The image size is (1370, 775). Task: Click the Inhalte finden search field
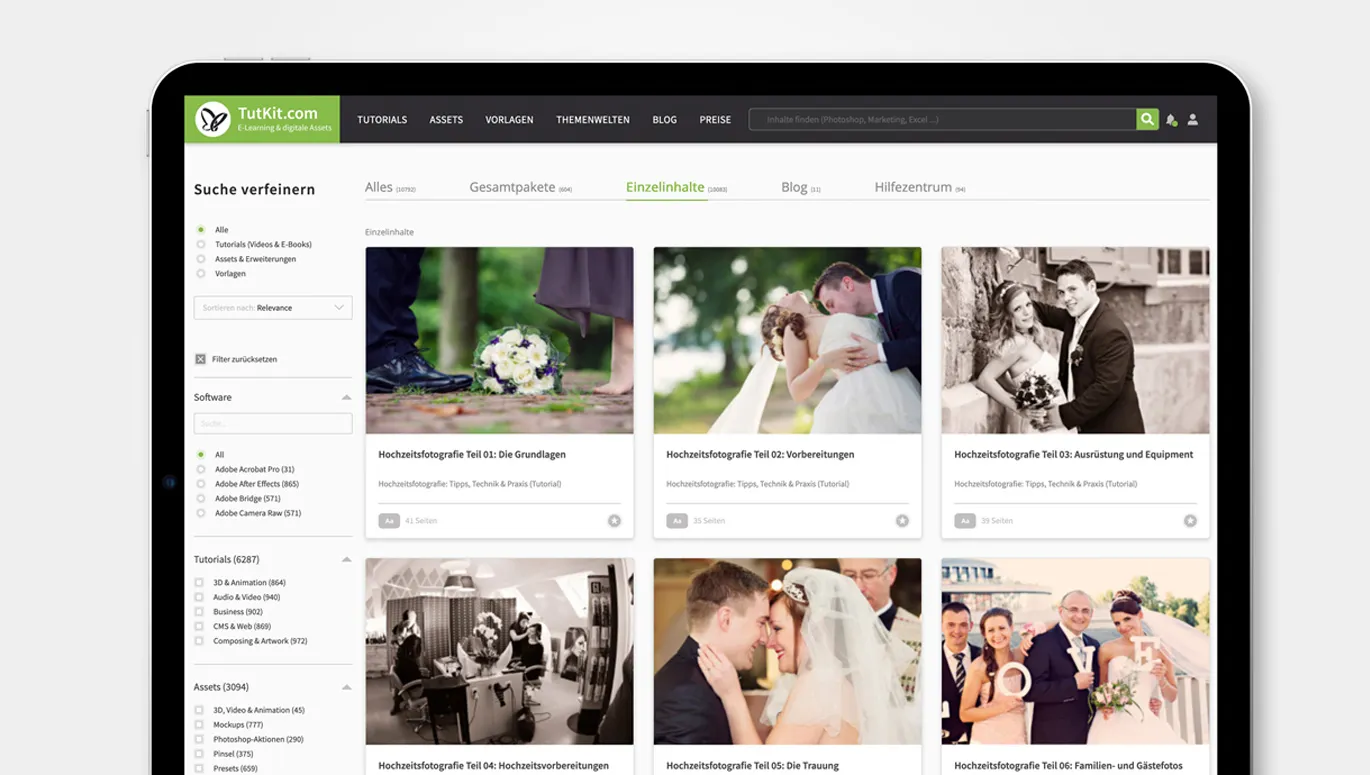tap(943, 119)
